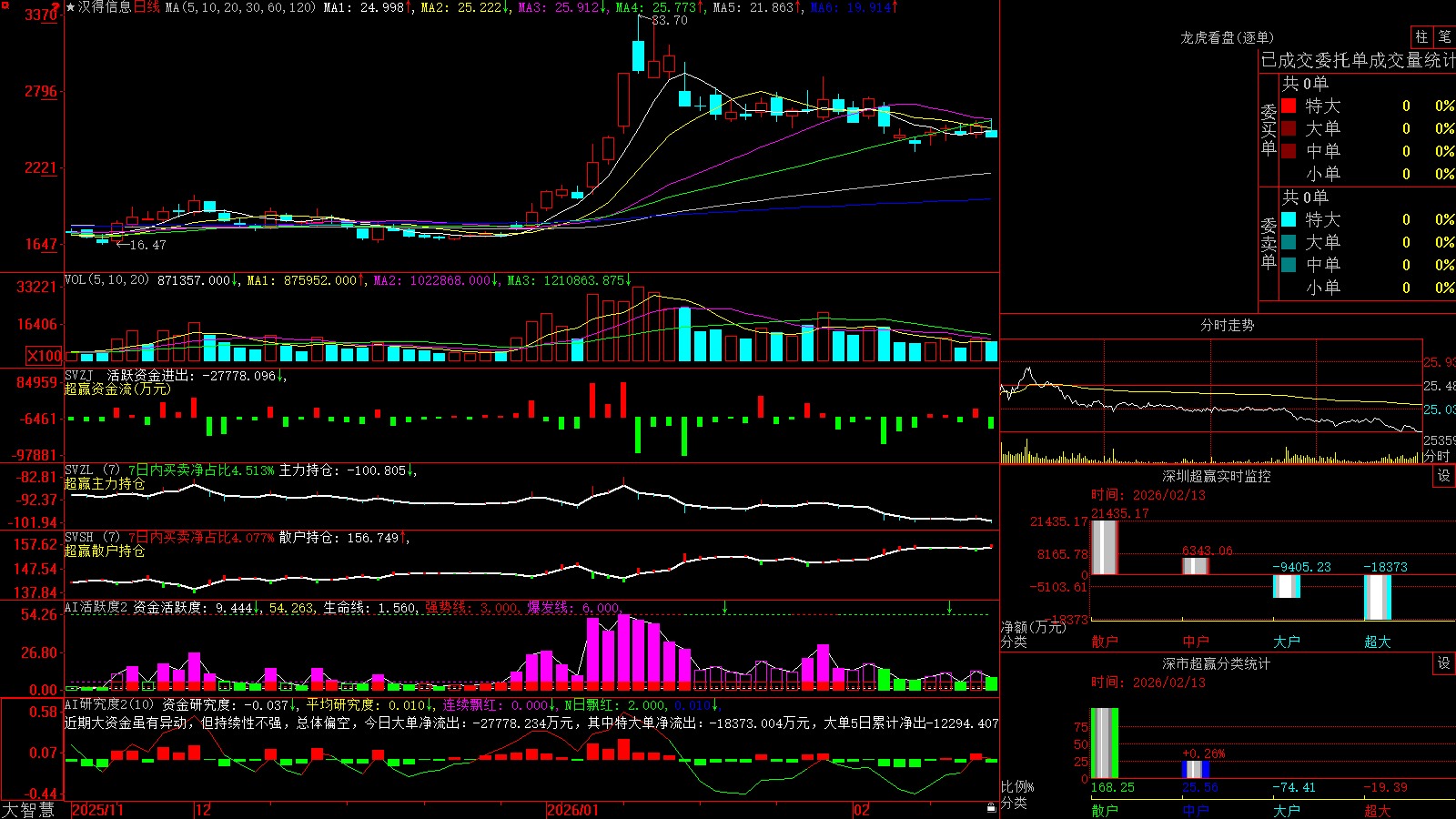Select the 日线 period label
Screen dimensions: 1456x819
[x=147, y=7]
